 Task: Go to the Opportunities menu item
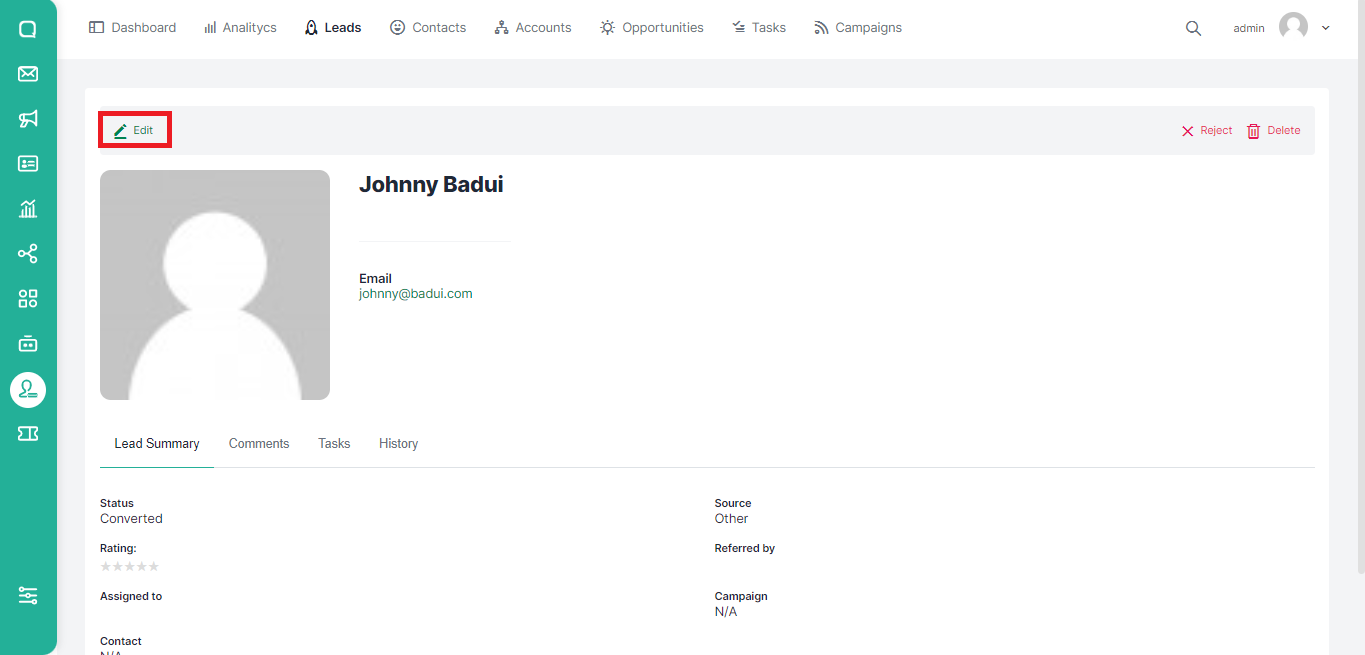[x=652, y=28]
